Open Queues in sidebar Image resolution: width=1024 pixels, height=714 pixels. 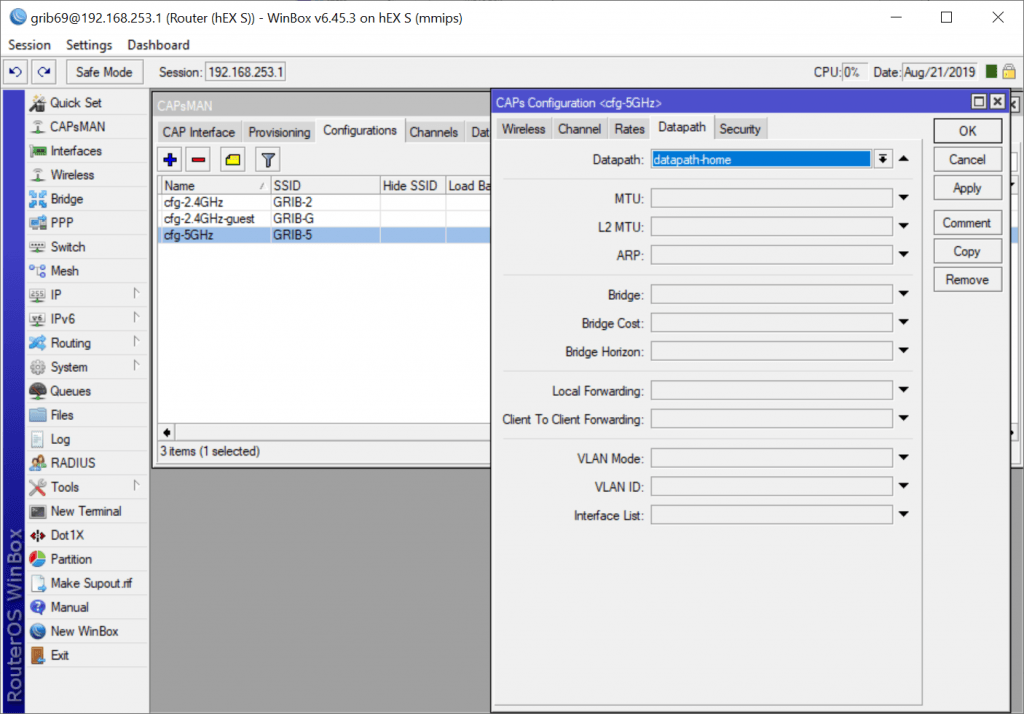[x=70, y=391]
